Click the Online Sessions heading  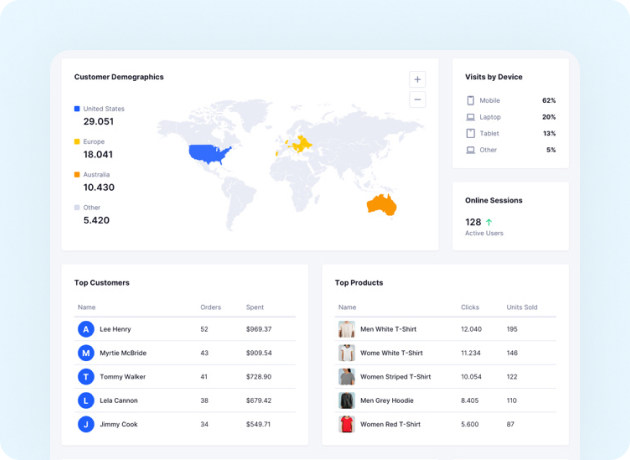point(494,200)
